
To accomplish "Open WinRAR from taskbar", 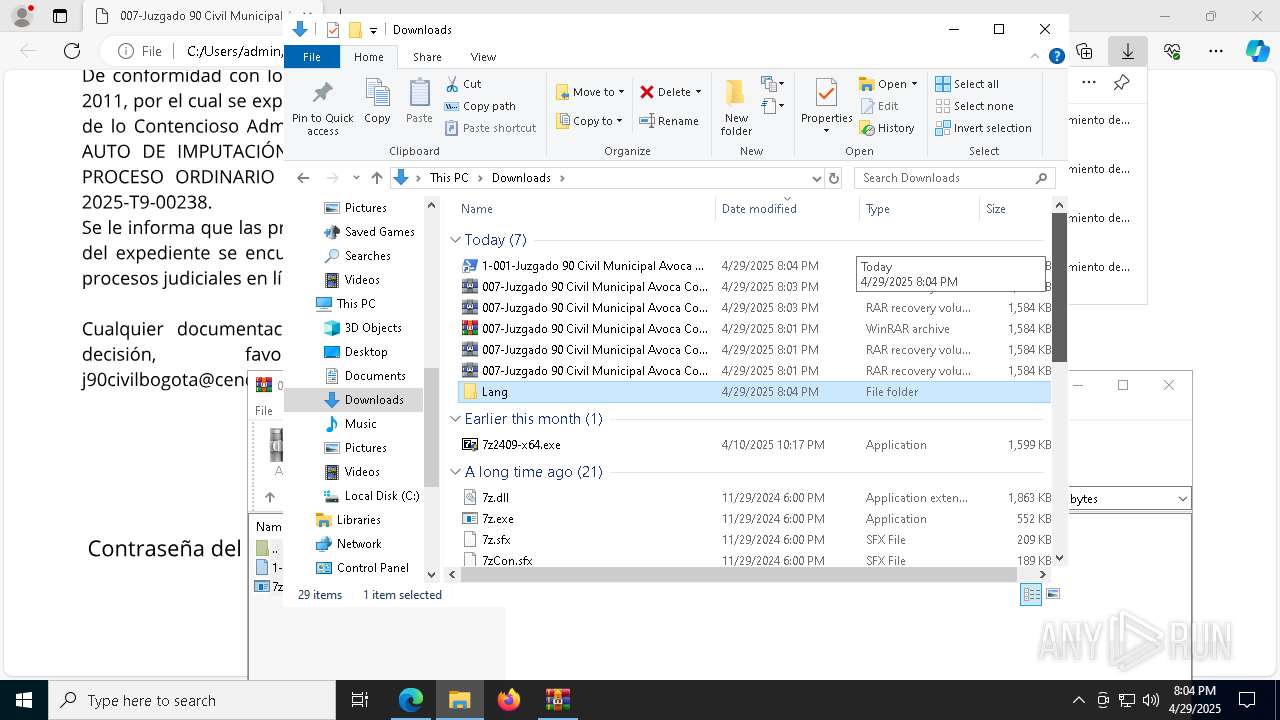I will click(x=558, y=700).
